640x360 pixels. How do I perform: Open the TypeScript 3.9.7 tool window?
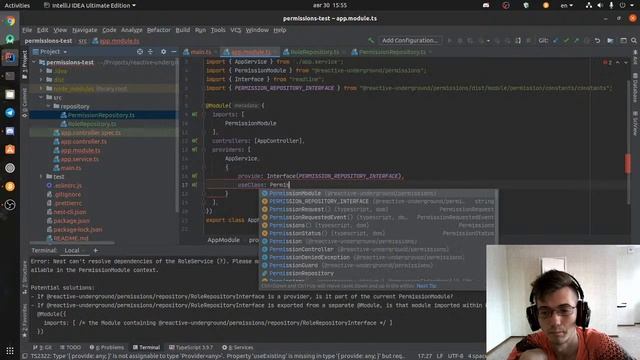[191, 347]
